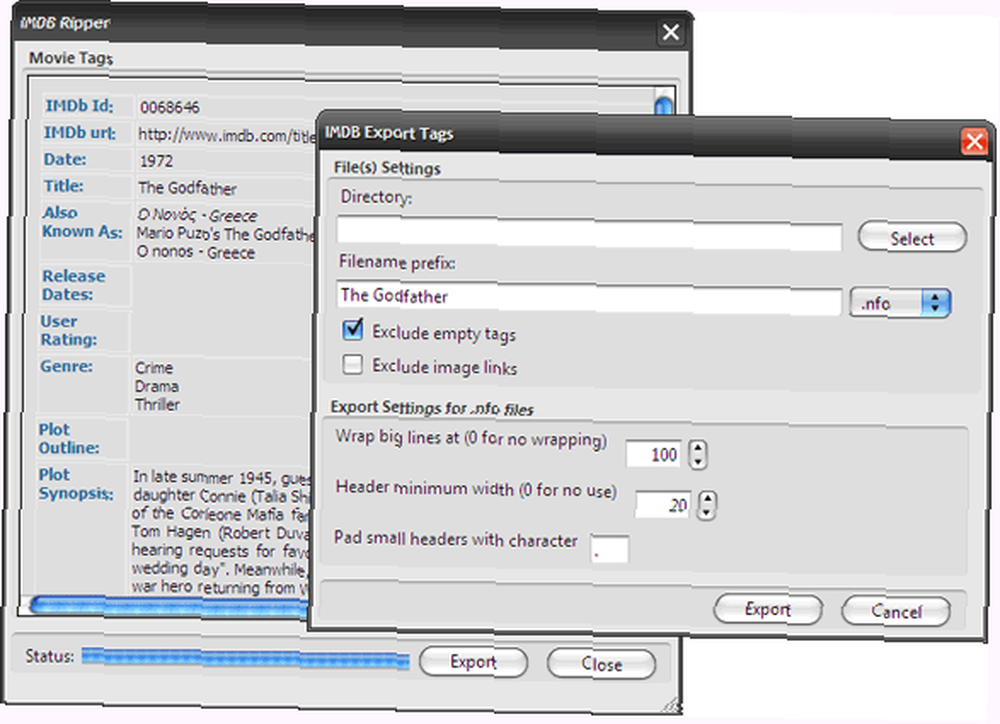This screenshot has width=1000, height=724.
Task: Click the Also Known As label
Action: click(x=82, y=222)
